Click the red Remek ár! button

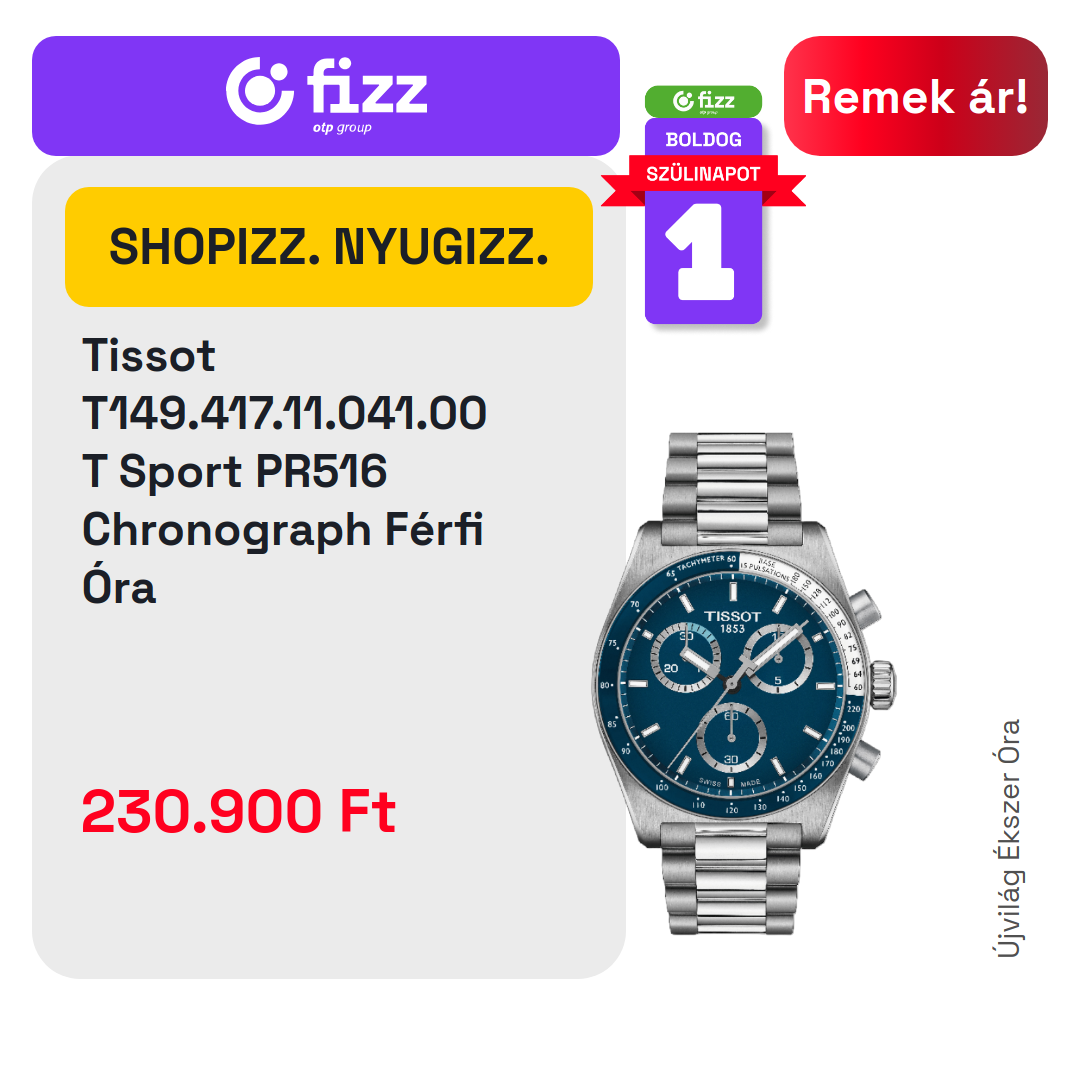click(x=915, y=96)
